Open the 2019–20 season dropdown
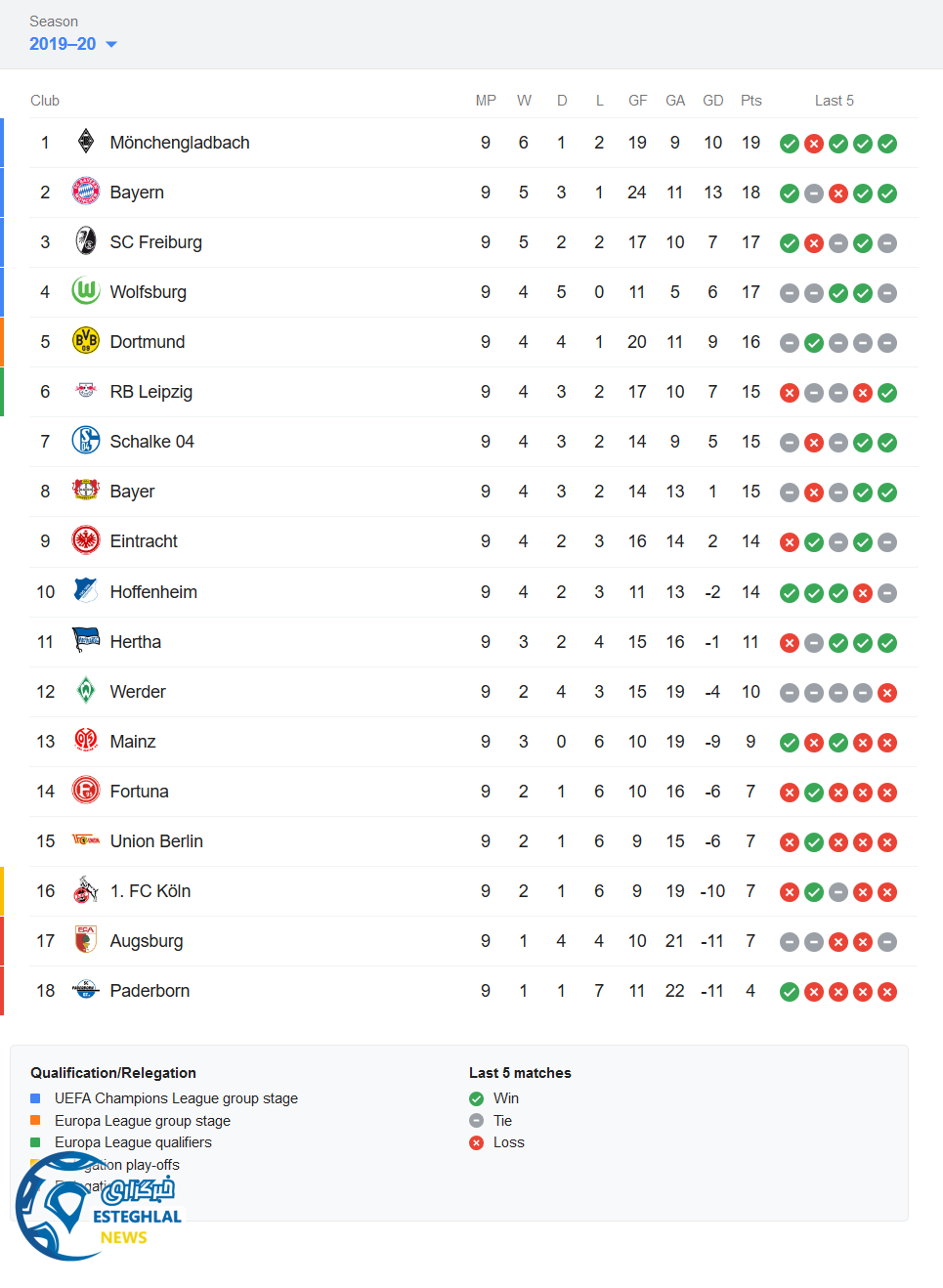Screen dimensions: 943x1288 point(73,44)
